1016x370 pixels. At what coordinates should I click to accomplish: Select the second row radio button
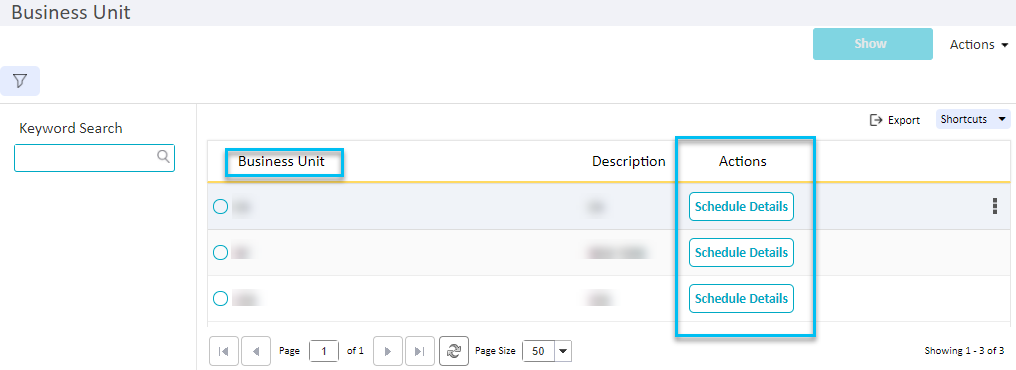pos(220,252)
